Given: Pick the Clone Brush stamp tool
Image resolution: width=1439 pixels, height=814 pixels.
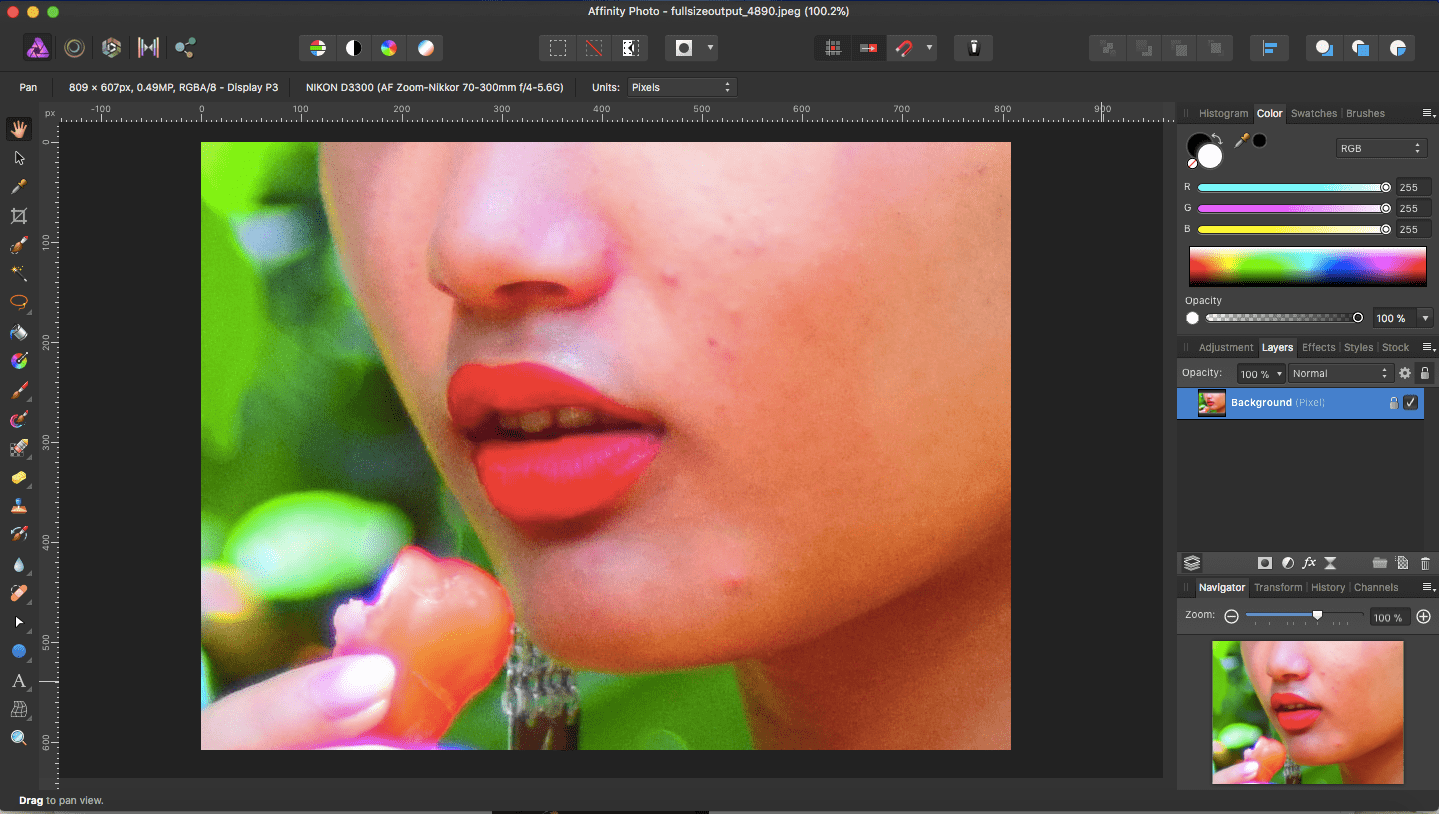Looking at the screenshot, I should tap(18, 506).
